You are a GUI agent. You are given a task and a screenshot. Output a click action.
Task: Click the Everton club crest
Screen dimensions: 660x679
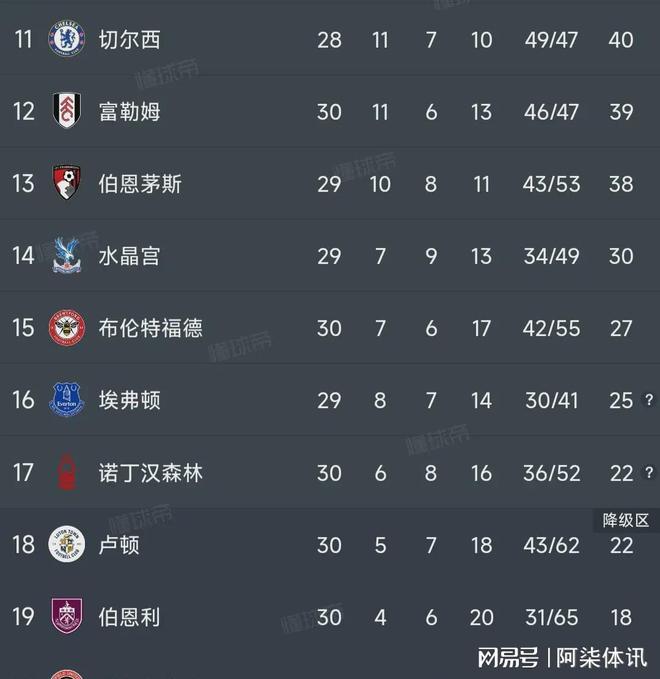(68, 400)
